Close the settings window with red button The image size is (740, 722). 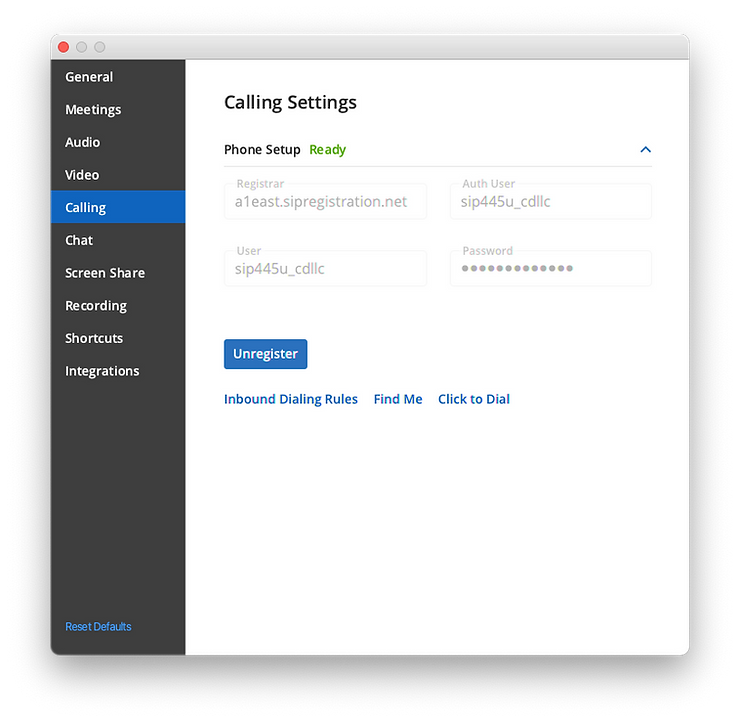point(63,47)
